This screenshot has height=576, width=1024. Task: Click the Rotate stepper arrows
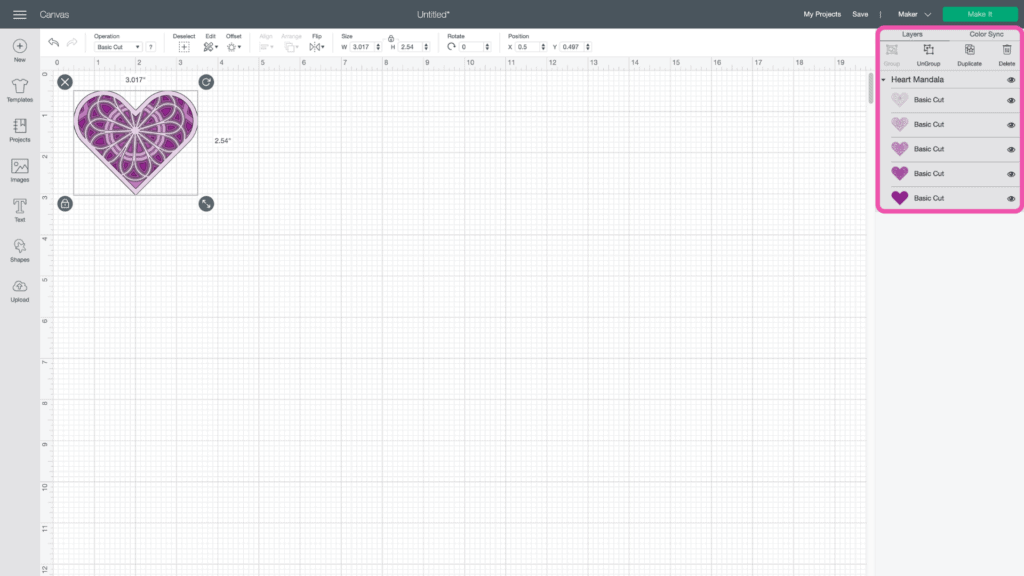tap(487, 47)
